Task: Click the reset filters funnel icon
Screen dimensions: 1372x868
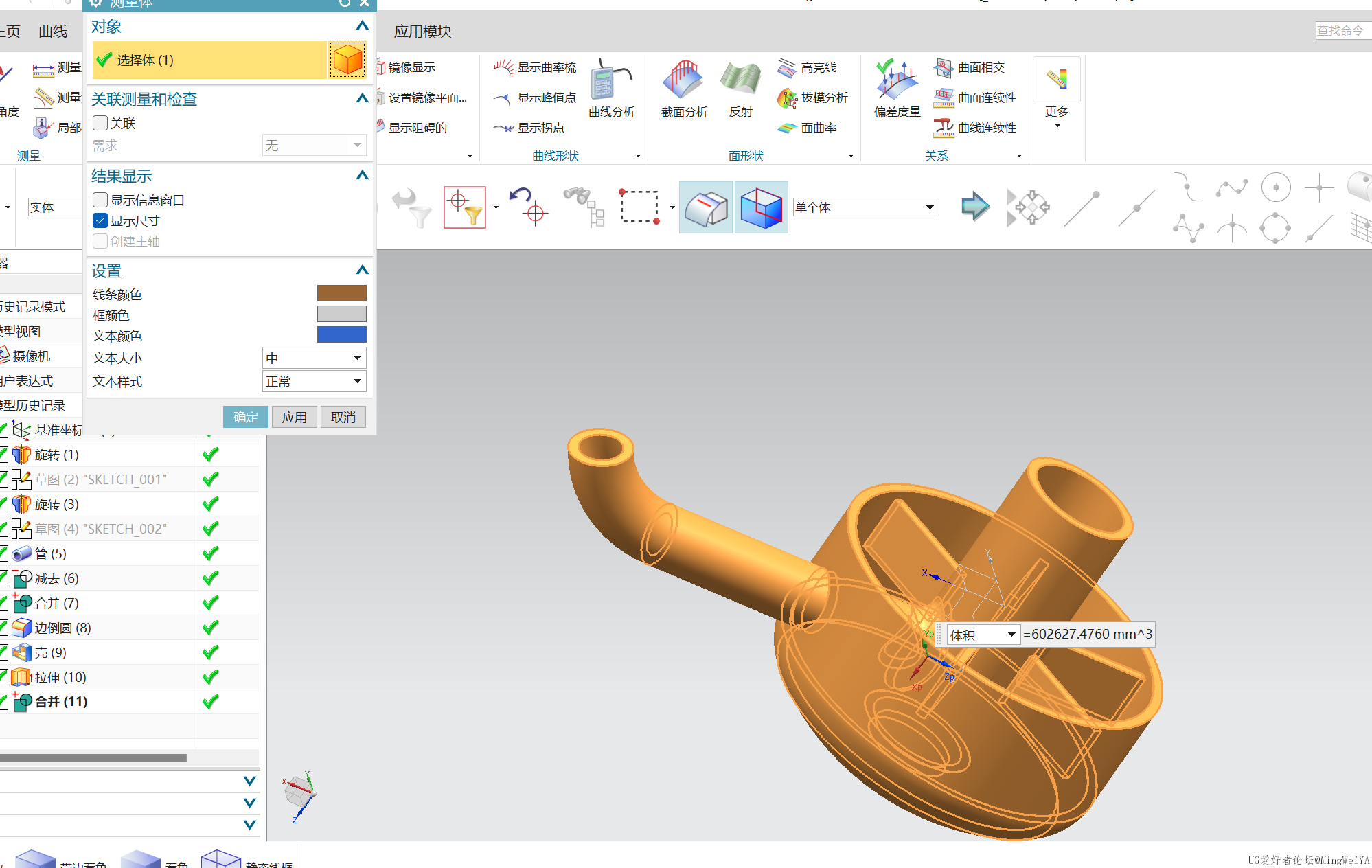Action: click(411, 207)
